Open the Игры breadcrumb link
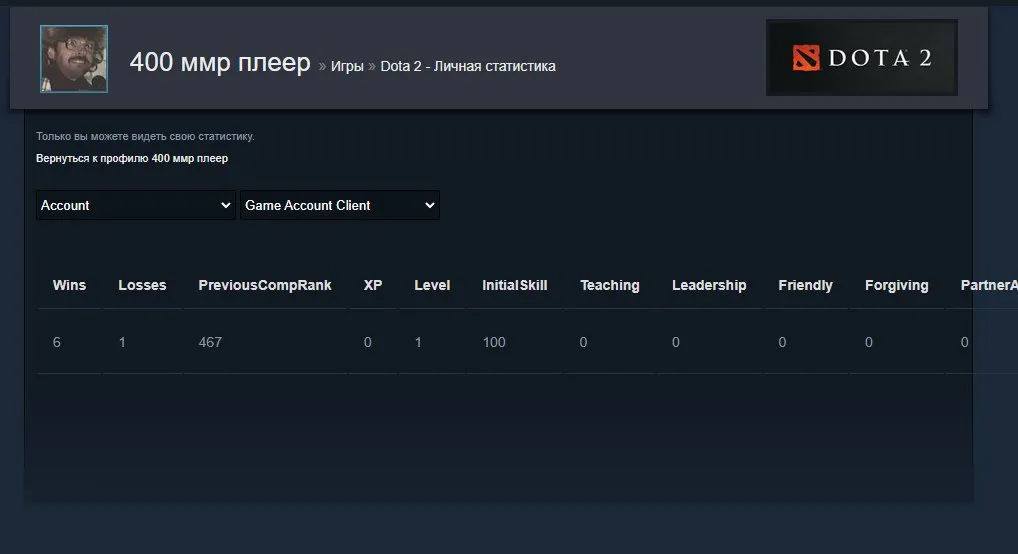1018x554 pixels. point(347,66)
